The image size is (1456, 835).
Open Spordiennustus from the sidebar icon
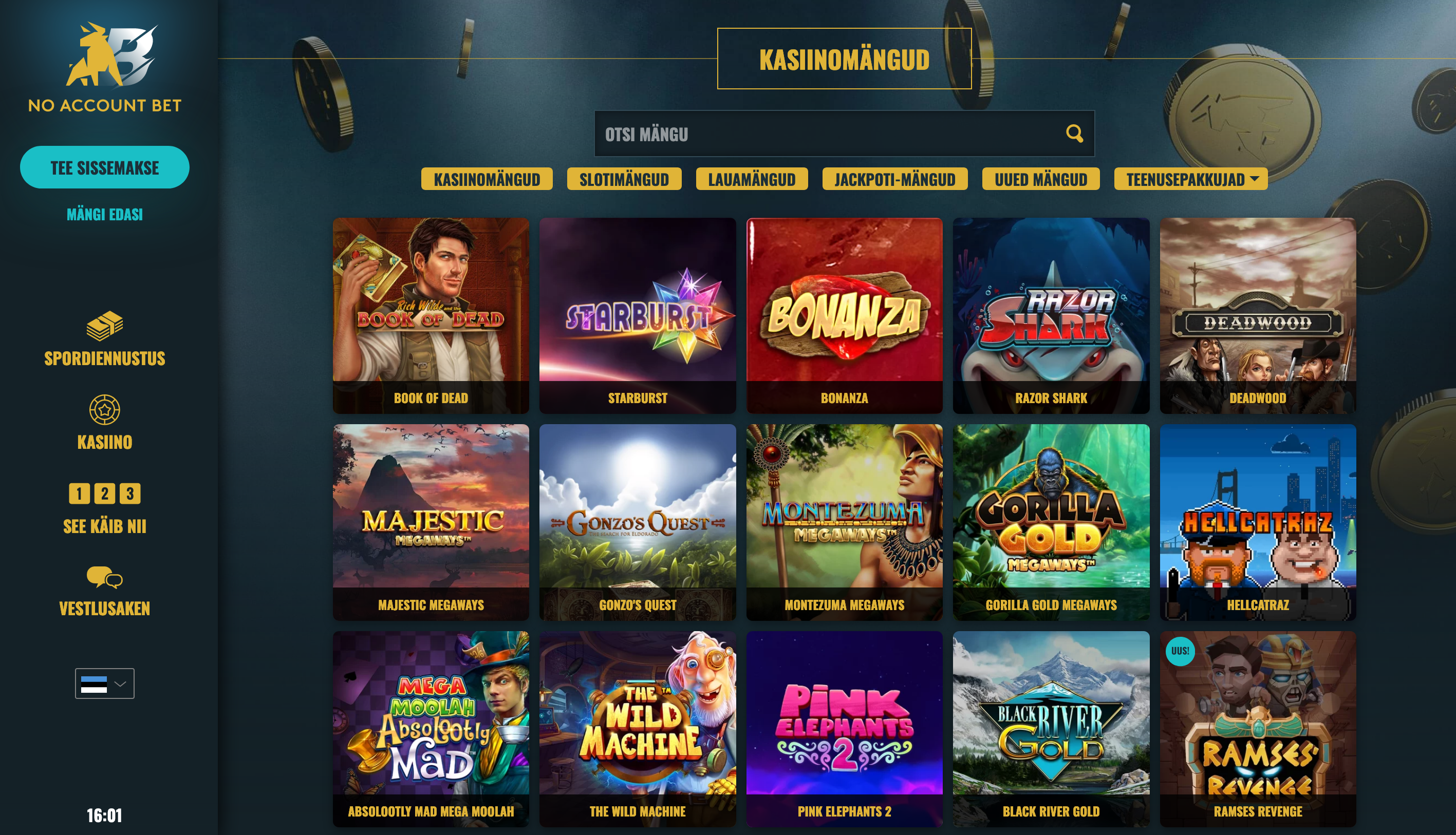104,326
